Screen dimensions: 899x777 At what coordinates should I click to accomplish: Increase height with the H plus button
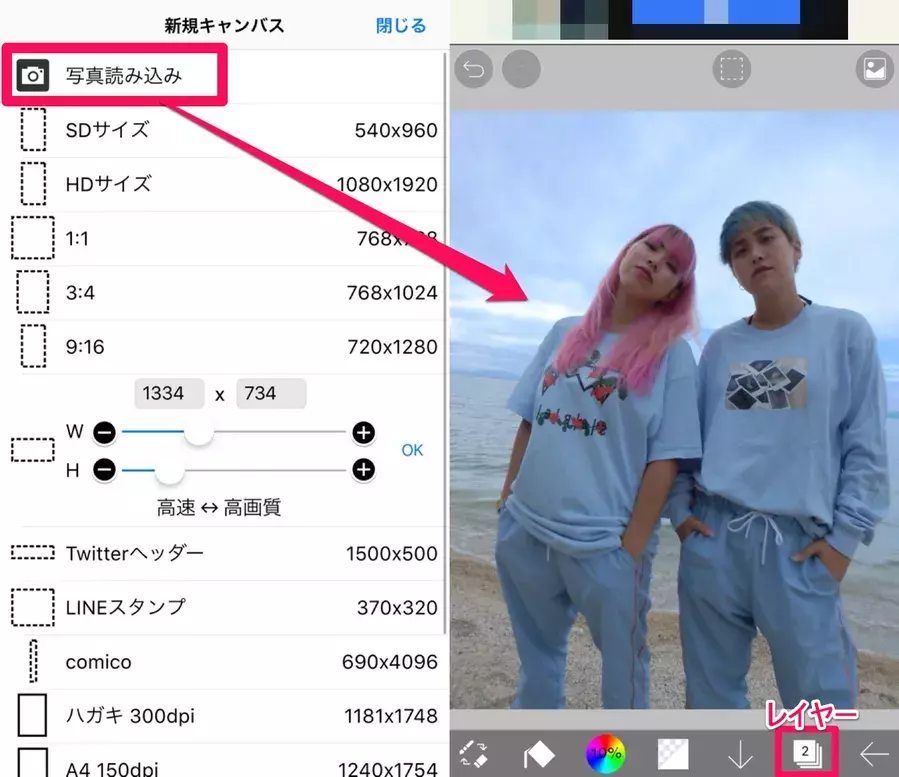click(363, 470)
